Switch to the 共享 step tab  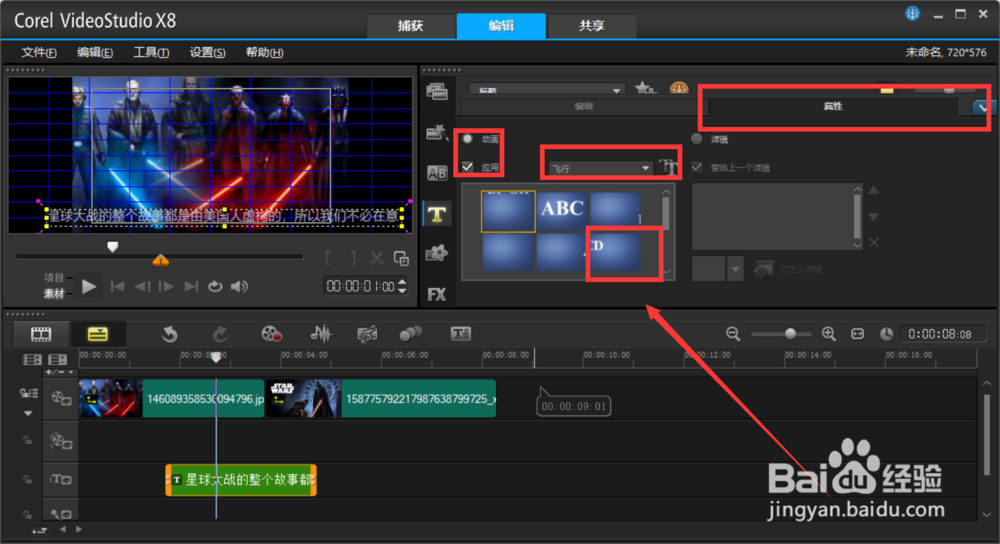(592, 26)
